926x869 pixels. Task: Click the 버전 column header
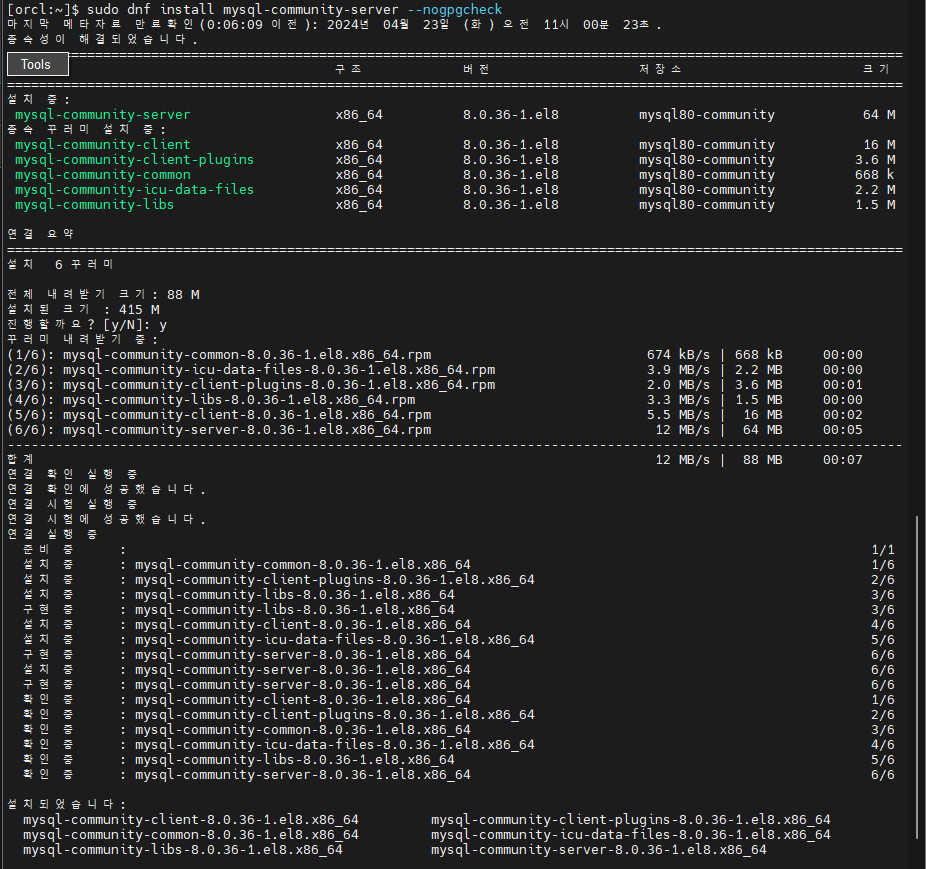(x=476, y=69)
